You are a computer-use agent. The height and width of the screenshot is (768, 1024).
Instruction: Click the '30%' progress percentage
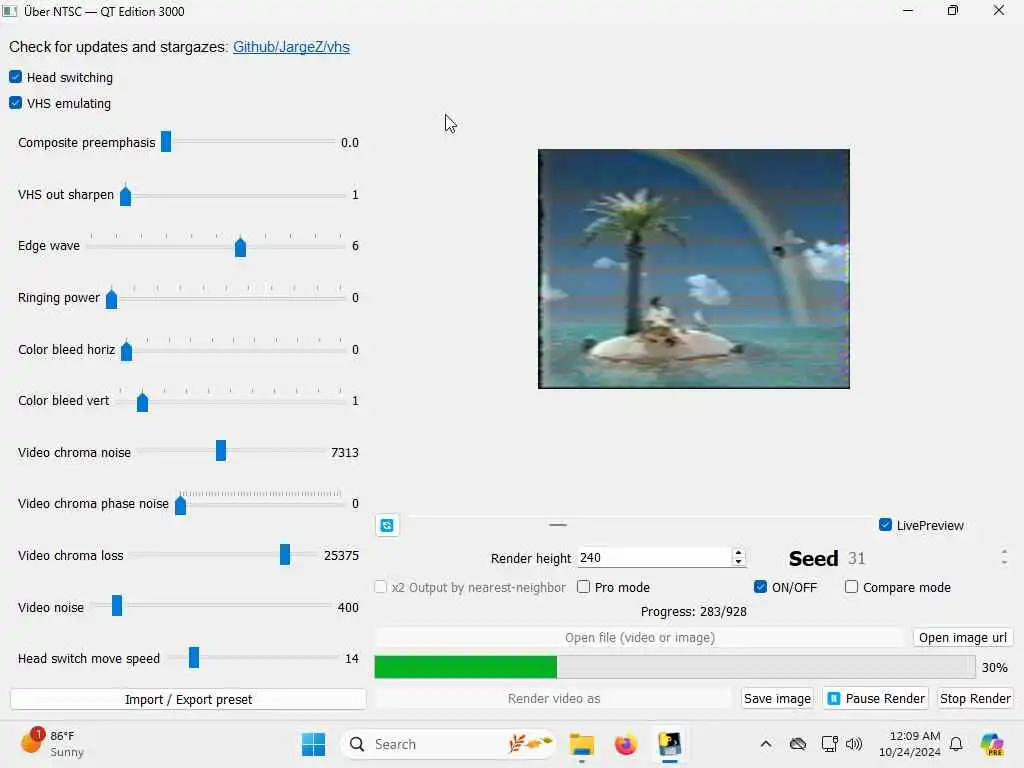(x=995, y=667)
